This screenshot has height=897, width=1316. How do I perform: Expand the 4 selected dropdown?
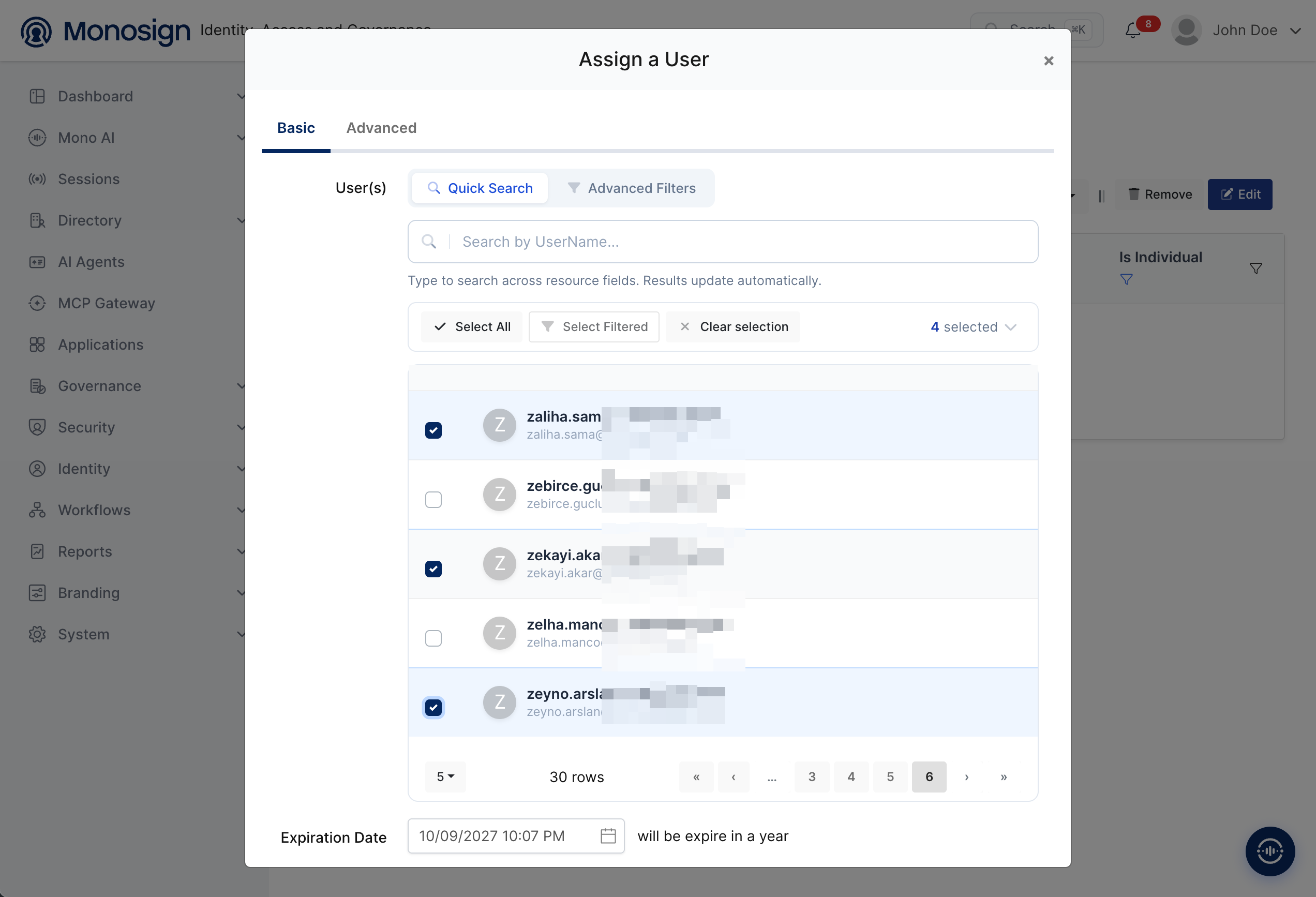[974, 327]
